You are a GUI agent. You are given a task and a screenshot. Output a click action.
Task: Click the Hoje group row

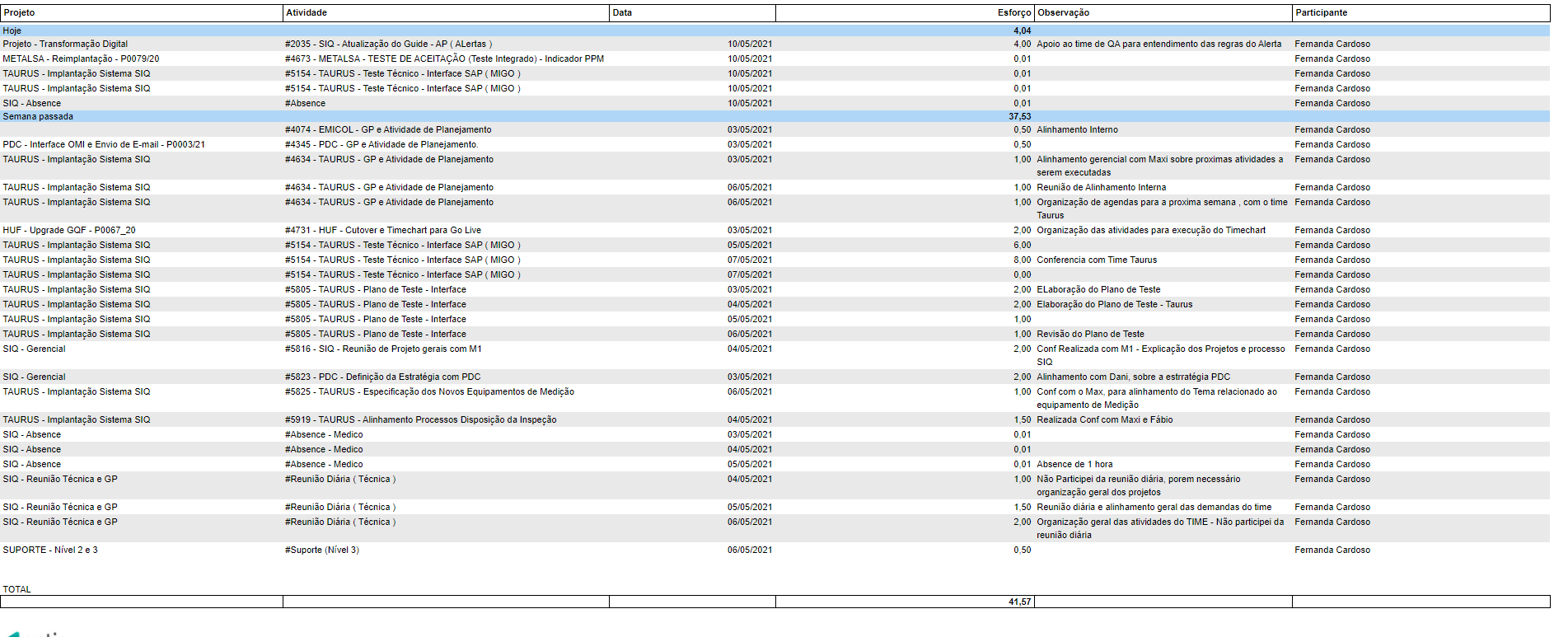tap(775, 30)
